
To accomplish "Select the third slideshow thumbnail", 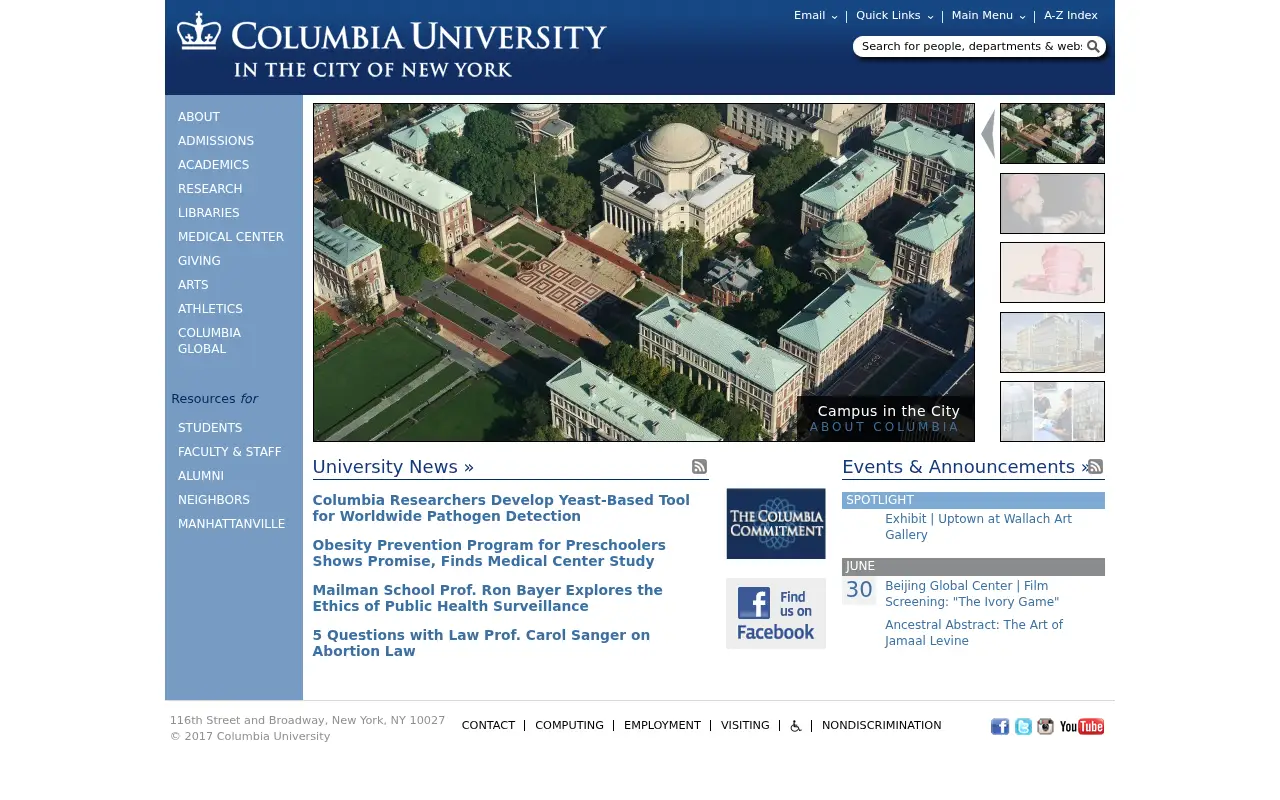I will pyautogui.click(x=1052, y=272).
